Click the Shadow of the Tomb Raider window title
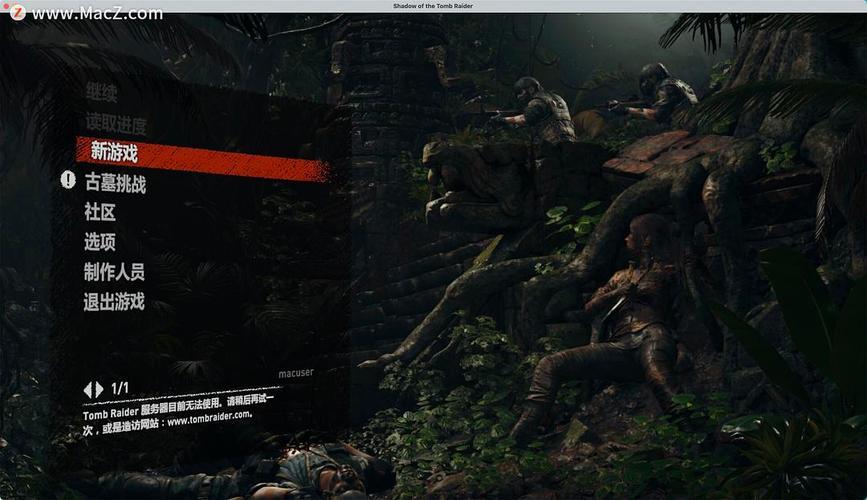The image size is (867, 500). (x=433, y=6)
